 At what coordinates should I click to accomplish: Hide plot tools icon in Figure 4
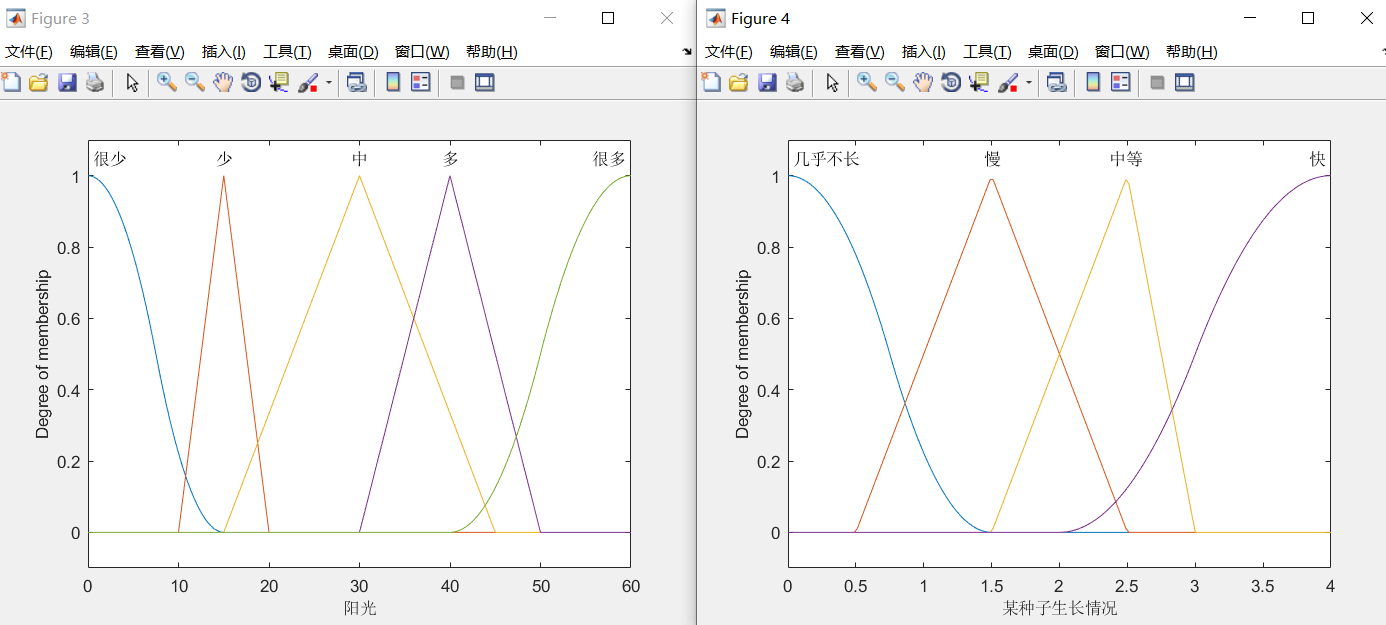tap(1157, 83)
